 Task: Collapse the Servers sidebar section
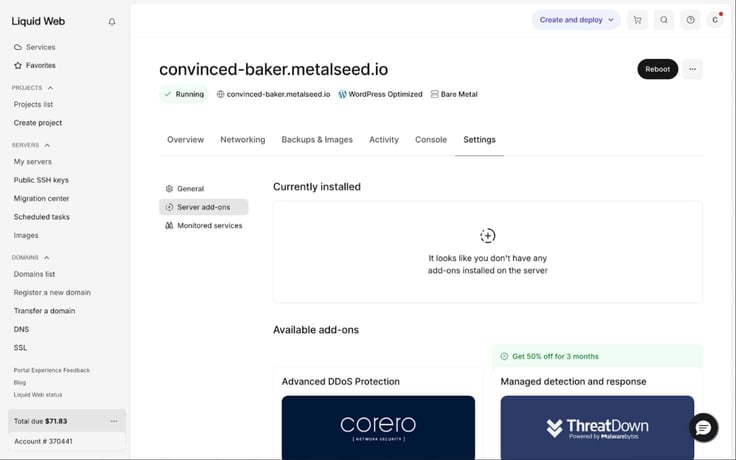(47, 145)
